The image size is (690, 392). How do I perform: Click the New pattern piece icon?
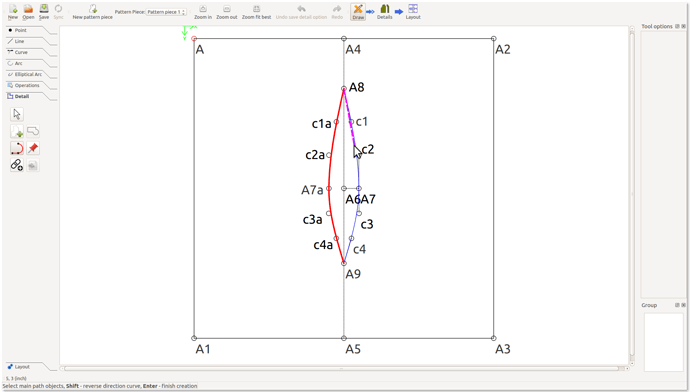click(x=92, y=12)
